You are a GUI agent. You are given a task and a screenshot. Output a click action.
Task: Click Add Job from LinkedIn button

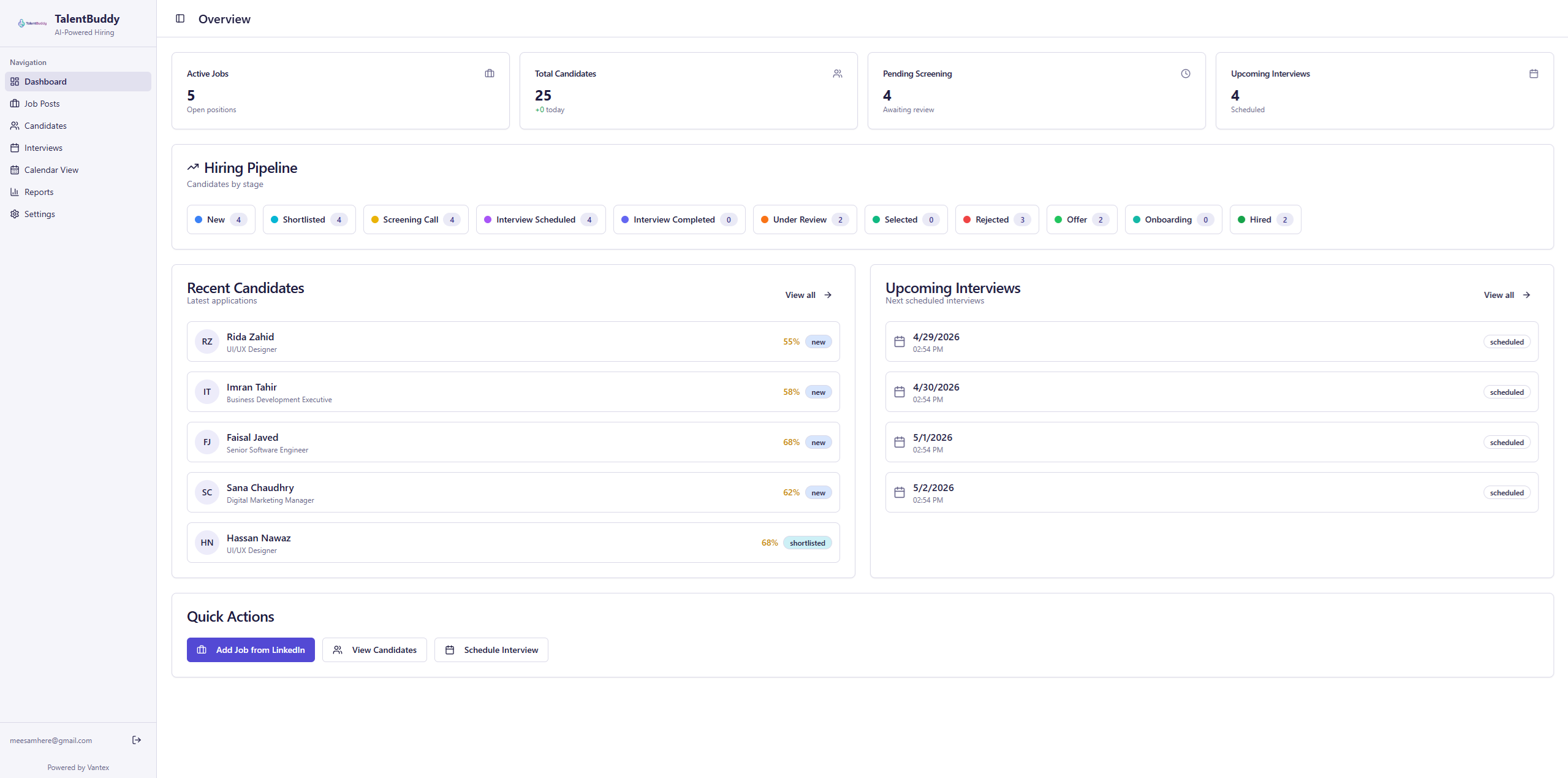(x=251, y=650)
